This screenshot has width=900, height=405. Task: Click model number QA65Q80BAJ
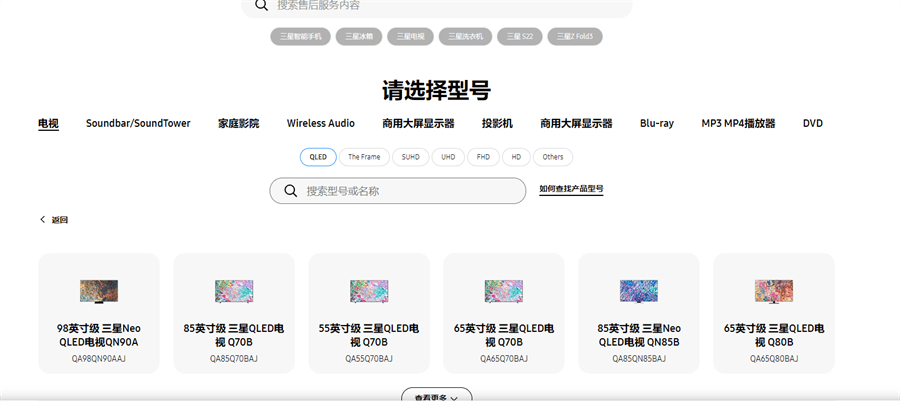point(774,359)
